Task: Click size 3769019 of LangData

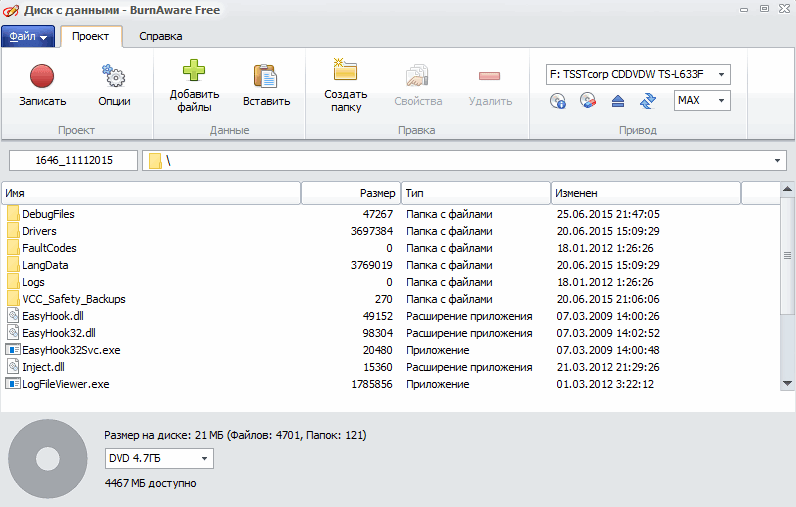Action: tap(372, 265)
